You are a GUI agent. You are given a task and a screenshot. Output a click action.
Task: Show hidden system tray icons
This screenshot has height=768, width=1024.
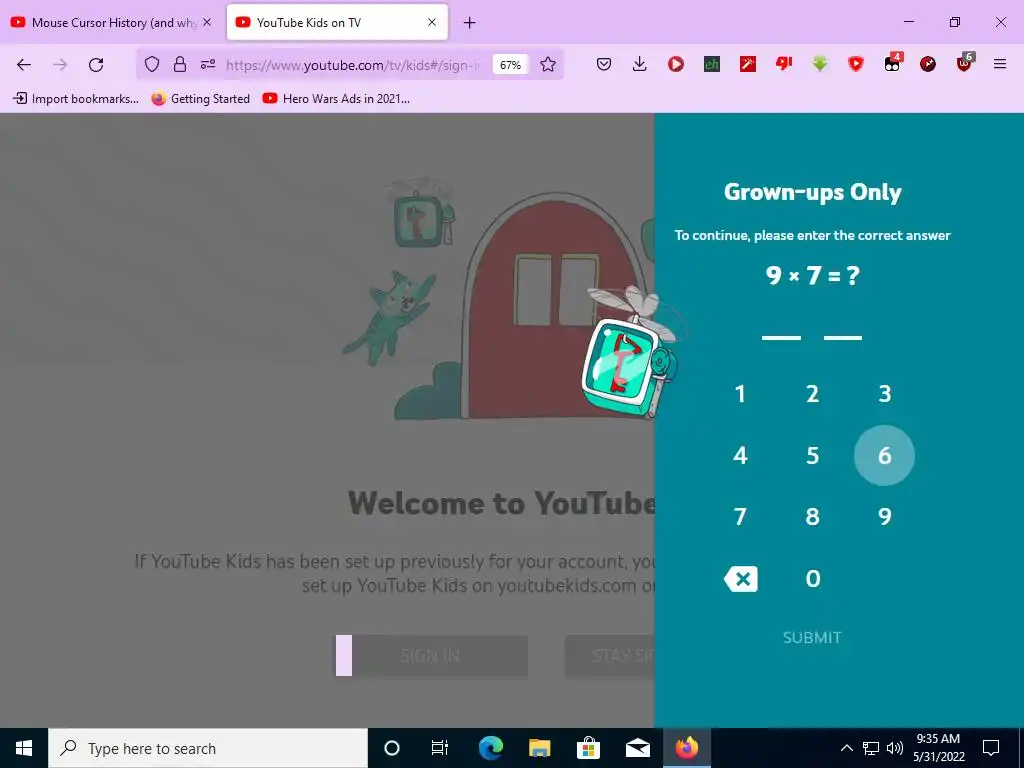coord(846,748)
